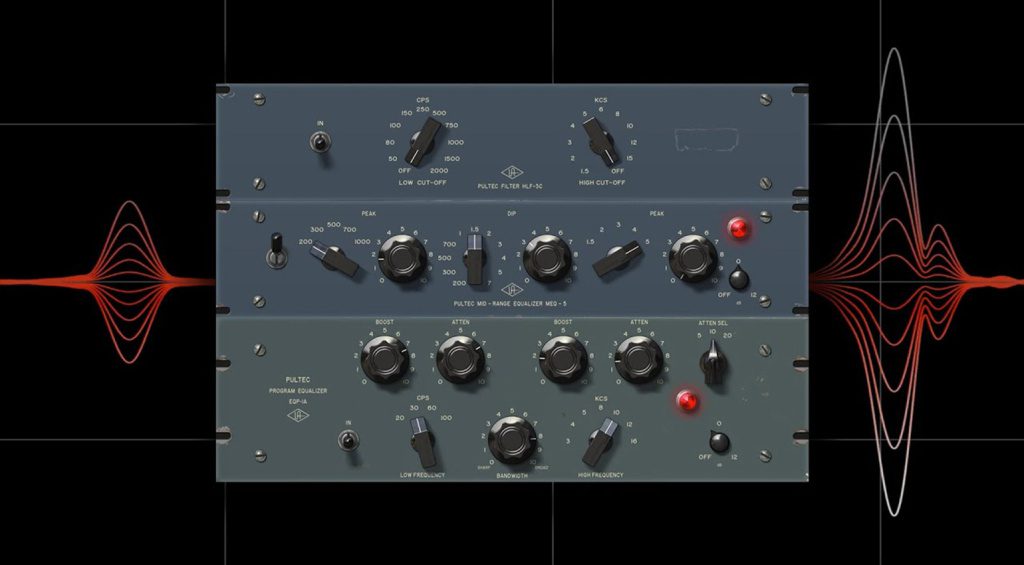
Task: Click the red power lamp on the MEQ-5
Action: [x=739, y=228]
